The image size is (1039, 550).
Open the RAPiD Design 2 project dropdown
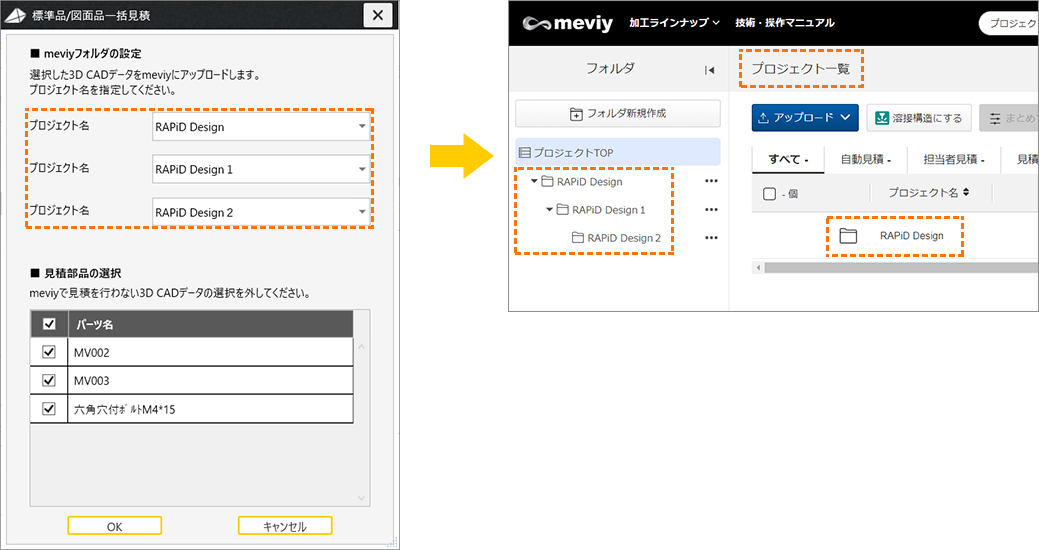point(261,212)
